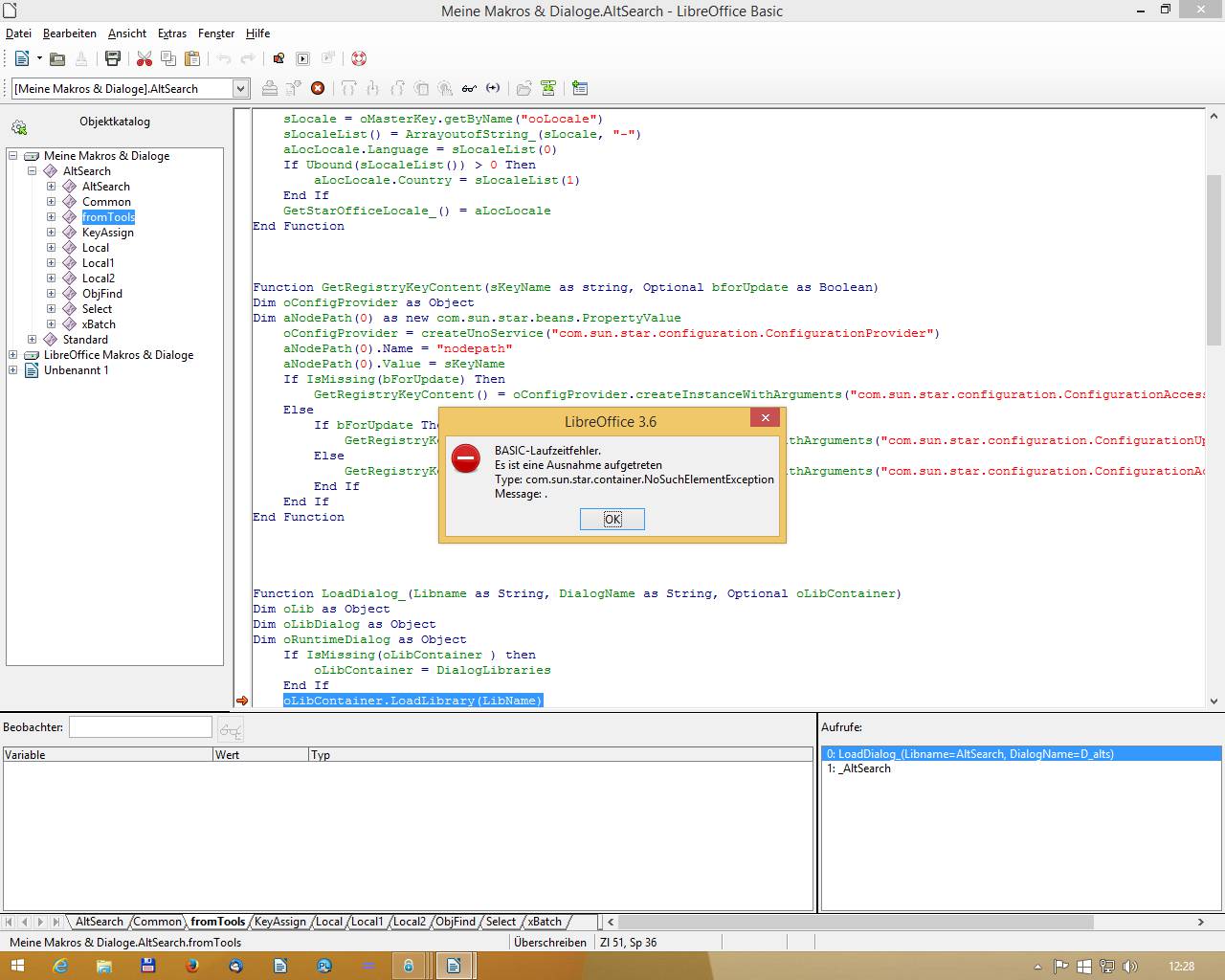Switch to the KeyAssign module tab

280,922
